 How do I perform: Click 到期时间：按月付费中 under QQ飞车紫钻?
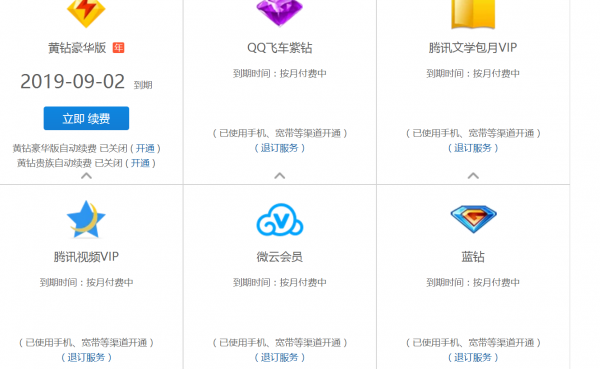tap(280, 73)
